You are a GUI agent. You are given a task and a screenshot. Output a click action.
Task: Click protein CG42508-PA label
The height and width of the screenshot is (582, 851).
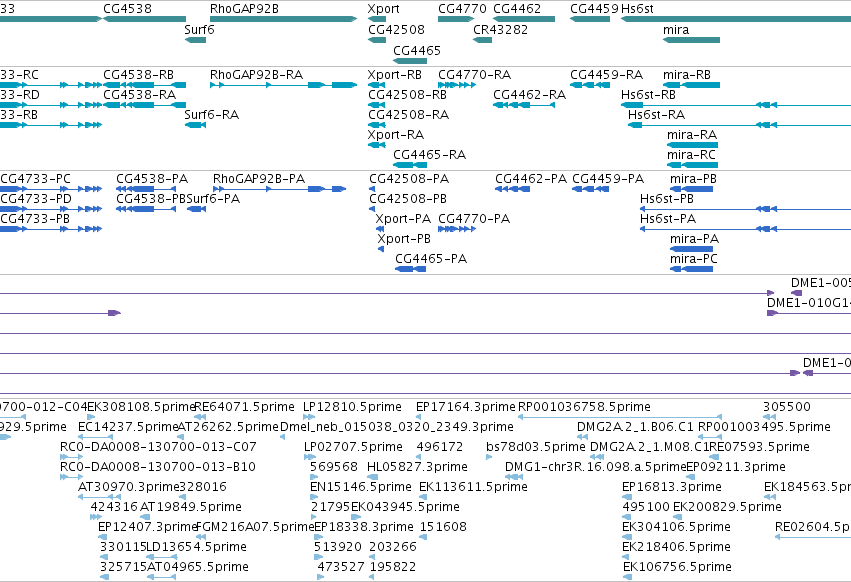coord(409,179)
